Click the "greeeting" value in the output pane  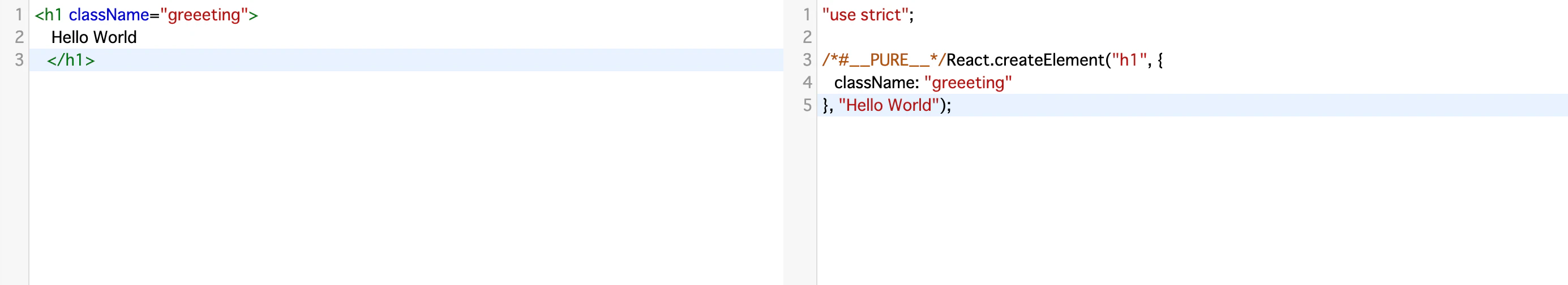(968, 83)
